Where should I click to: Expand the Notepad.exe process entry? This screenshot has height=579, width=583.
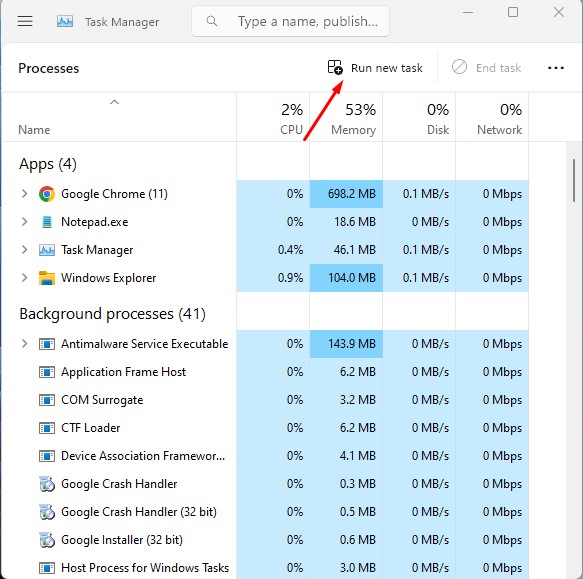pos(25,222)
